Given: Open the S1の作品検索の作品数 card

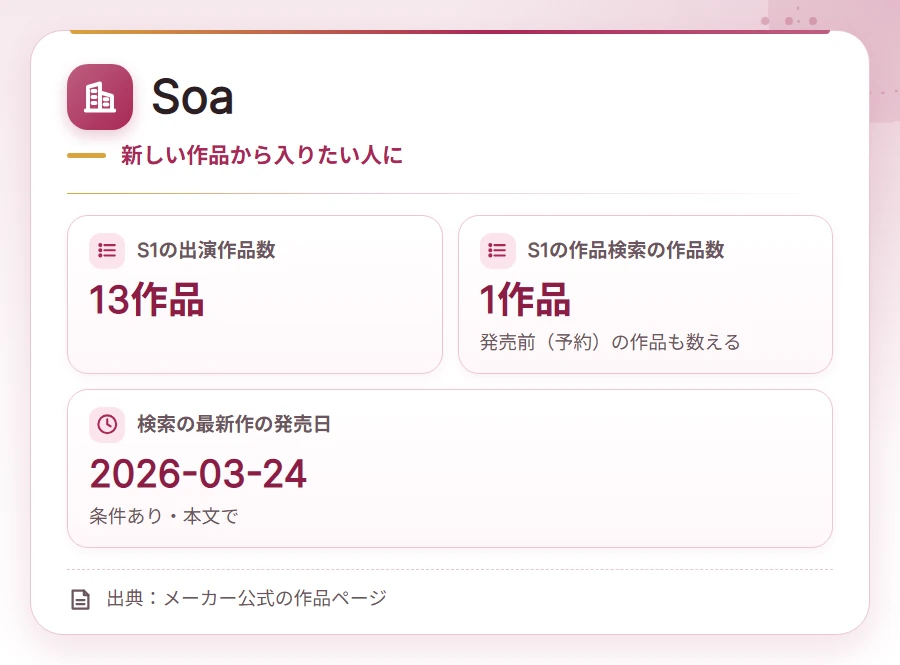Looking at the screenshot, I should point(645,294).
